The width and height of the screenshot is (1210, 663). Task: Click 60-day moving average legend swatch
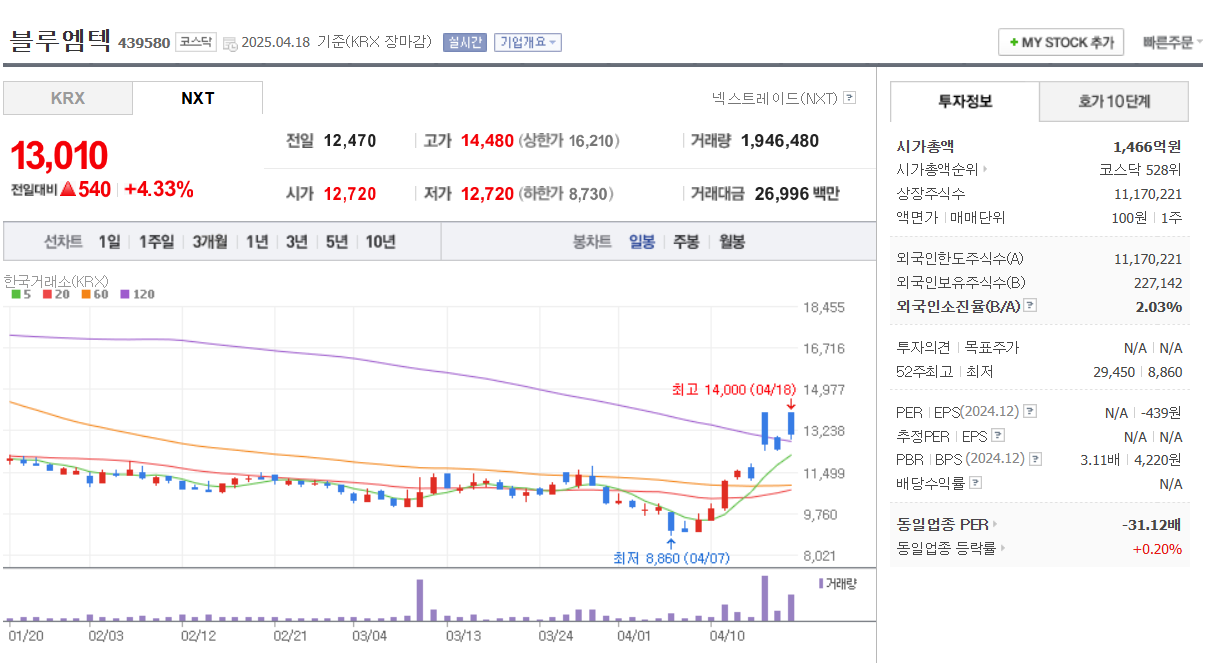point(86,295)
